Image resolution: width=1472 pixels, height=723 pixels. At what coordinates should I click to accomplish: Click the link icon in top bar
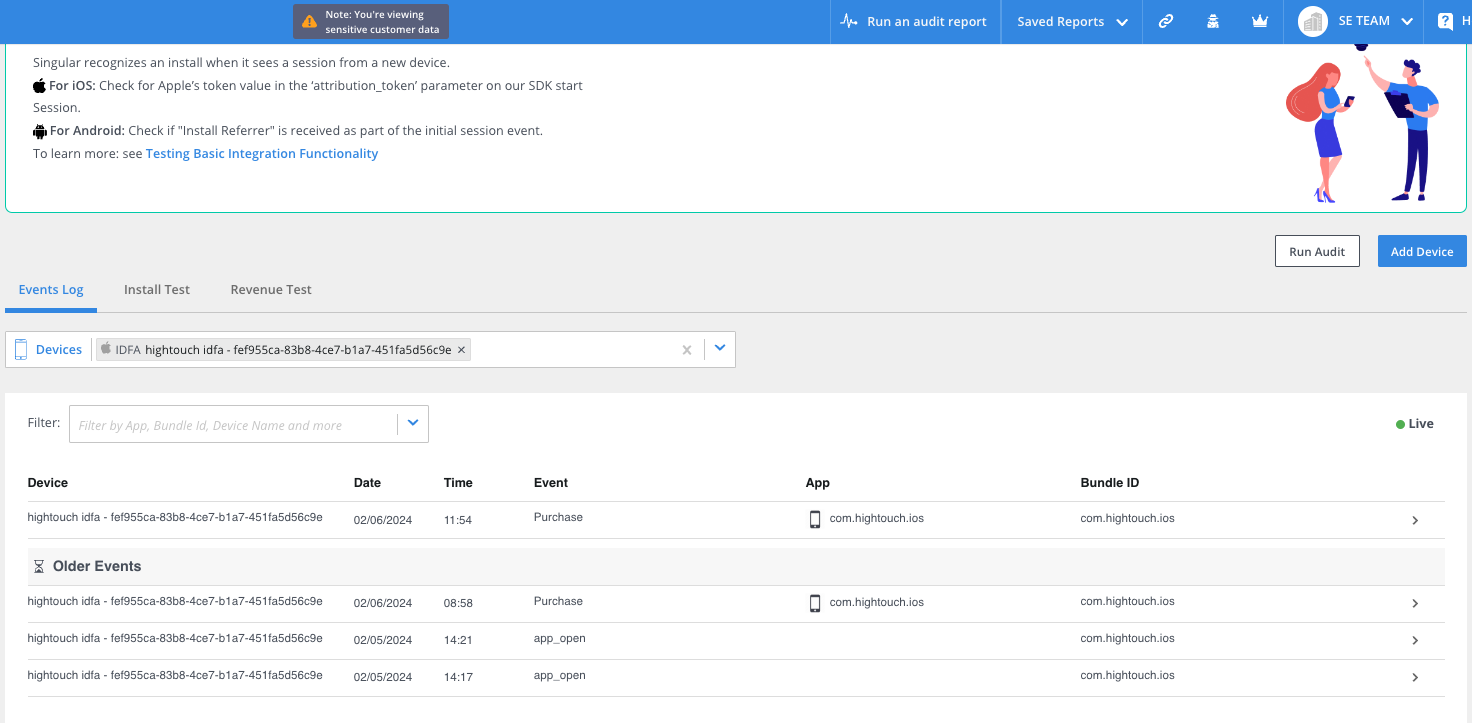point(1166,21)
